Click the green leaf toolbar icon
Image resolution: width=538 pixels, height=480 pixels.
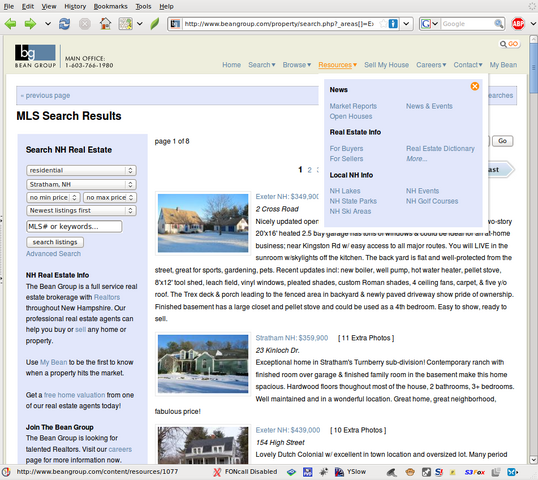coord(155,24)
